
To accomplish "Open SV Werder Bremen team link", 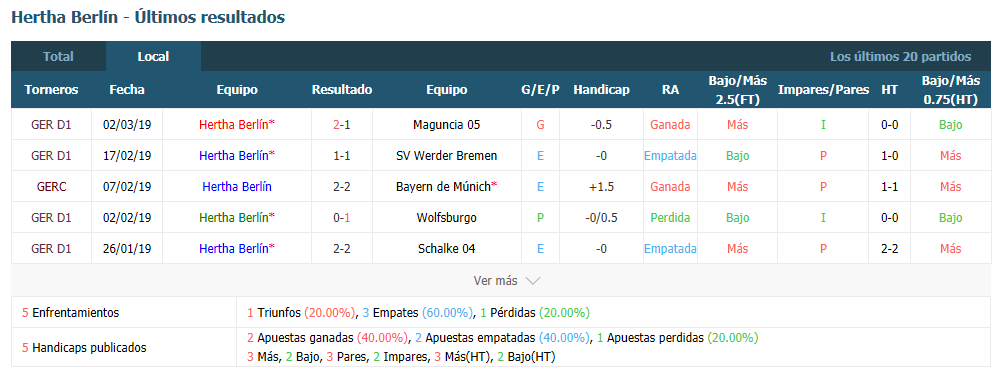I will 446,155.
